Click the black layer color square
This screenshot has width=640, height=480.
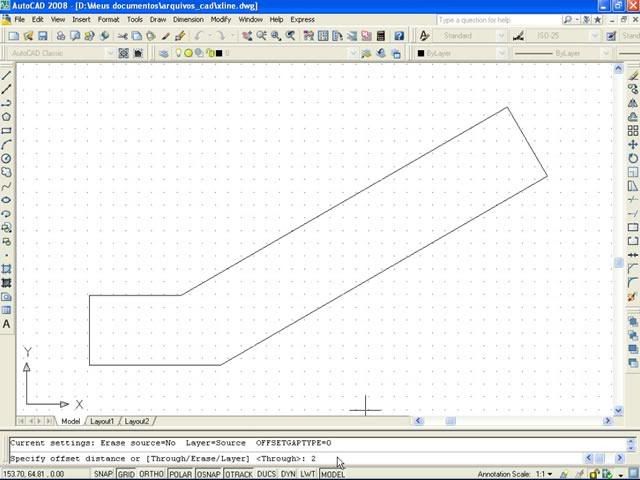pos(219,53)
